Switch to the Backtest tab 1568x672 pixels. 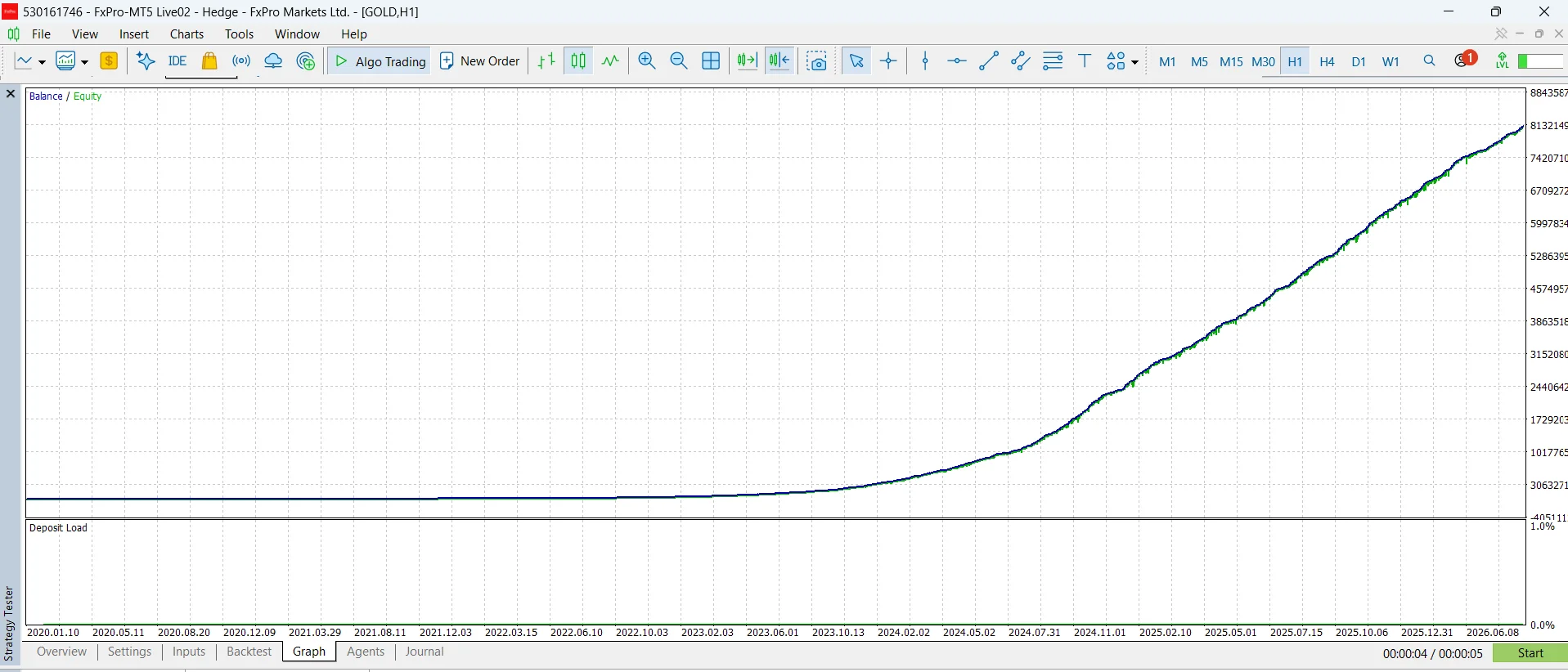click(249, 652)
